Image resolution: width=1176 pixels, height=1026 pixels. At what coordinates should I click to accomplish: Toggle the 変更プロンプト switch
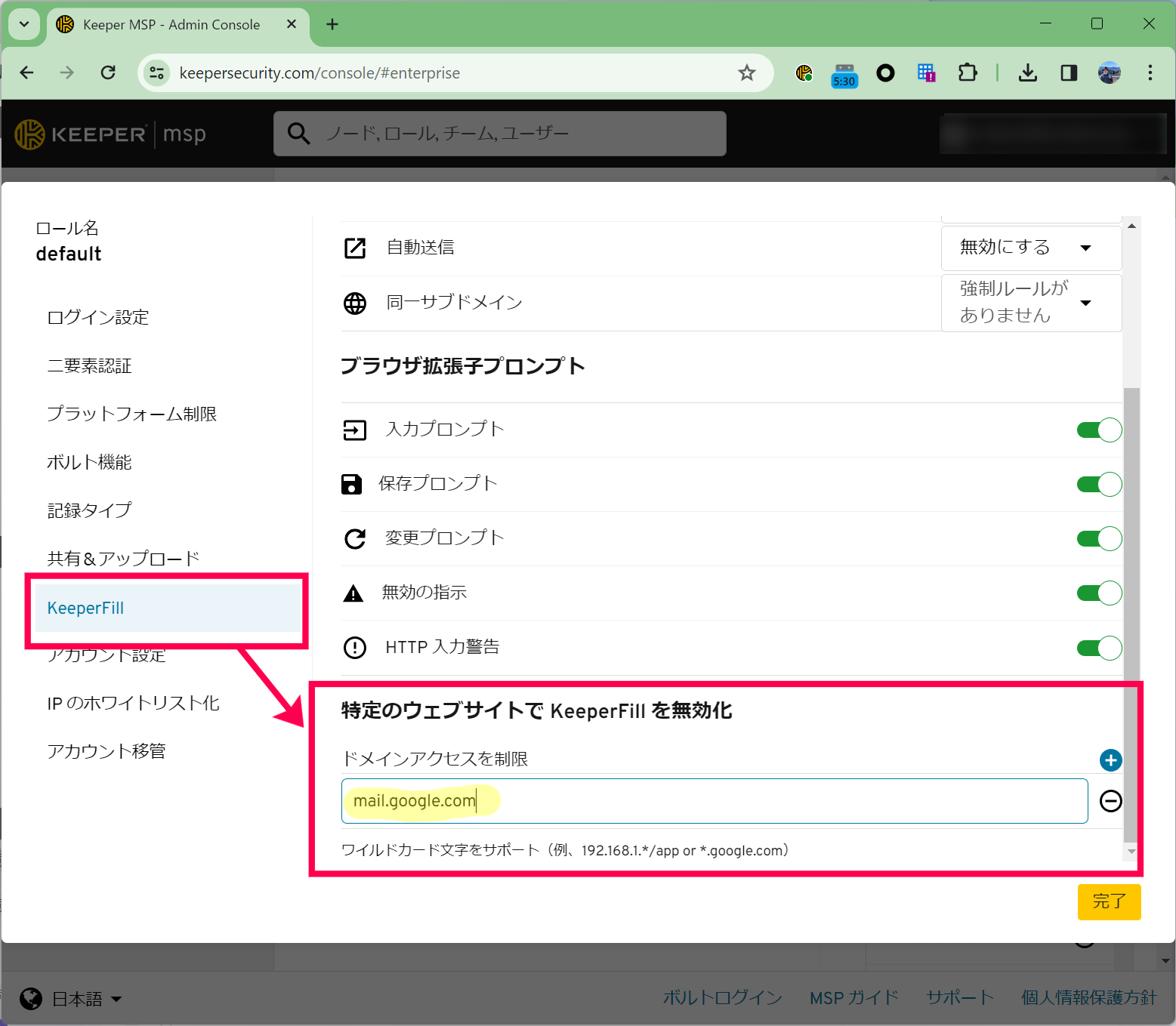[x=1099, y=538]
